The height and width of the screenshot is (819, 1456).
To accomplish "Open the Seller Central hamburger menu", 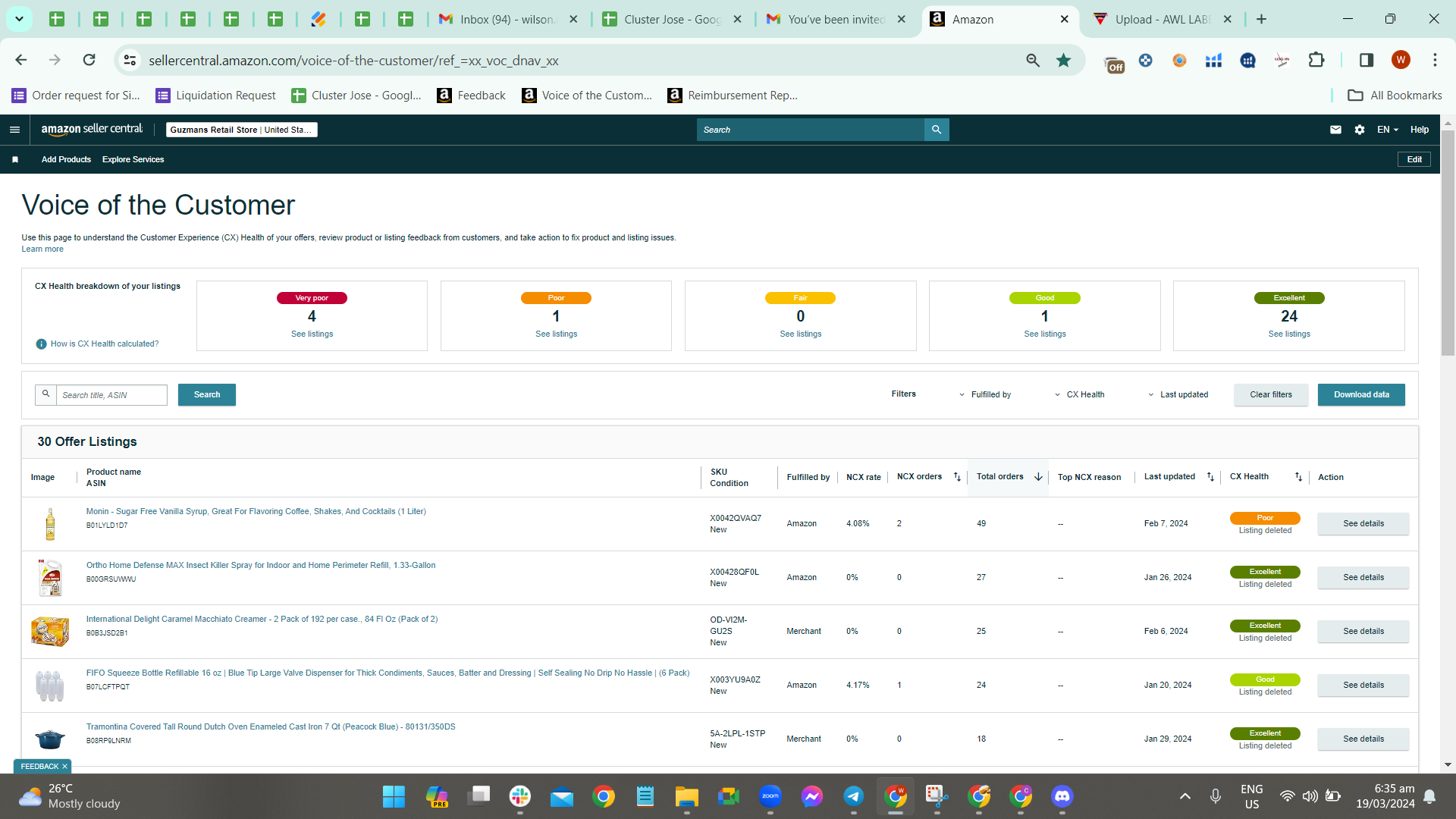I will (14, 130).
